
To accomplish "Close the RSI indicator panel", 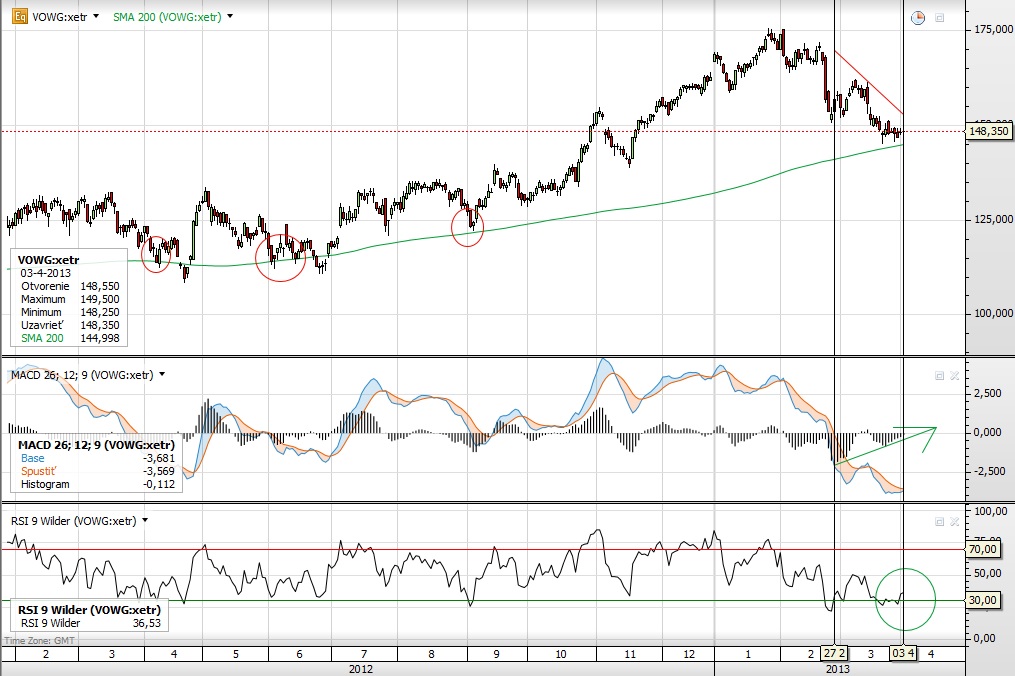I will point(954,521).
